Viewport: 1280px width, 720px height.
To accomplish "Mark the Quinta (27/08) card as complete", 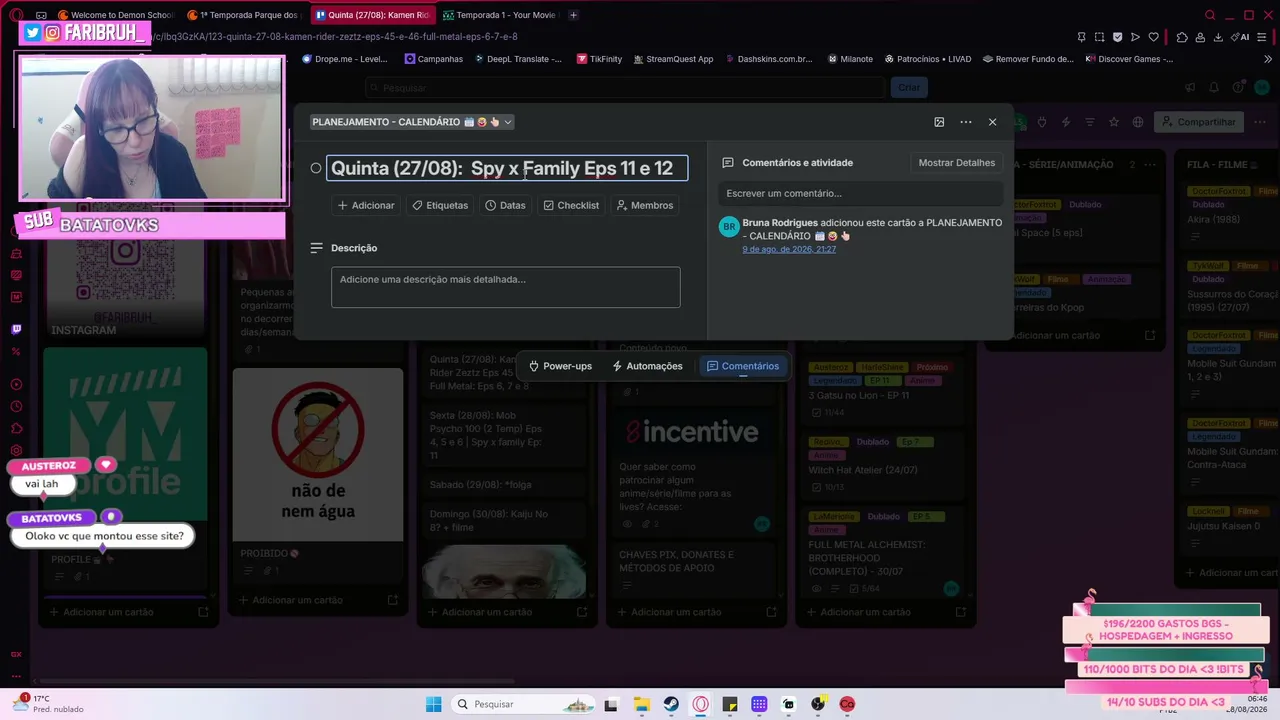I will tap(316, 168).
